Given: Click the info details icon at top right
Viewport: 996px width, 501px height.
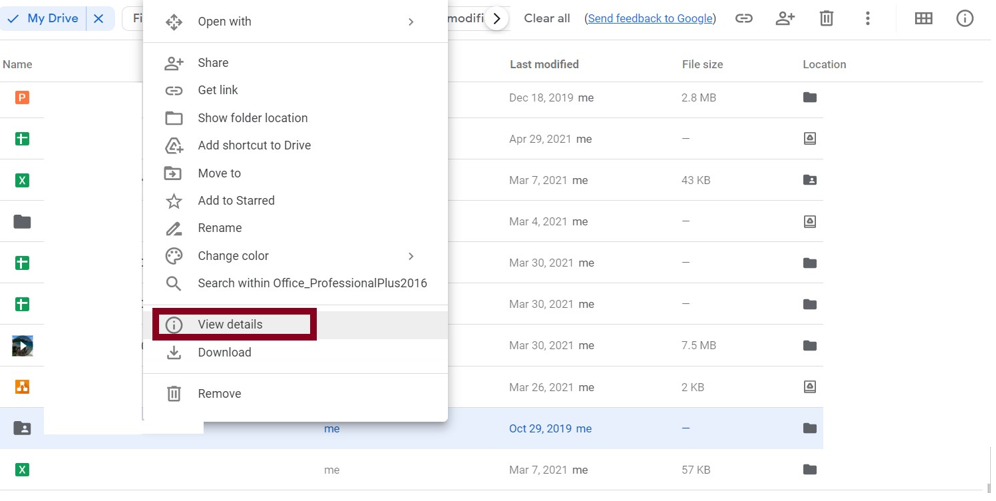Looking at the screenshot, I should pos(964,18).
